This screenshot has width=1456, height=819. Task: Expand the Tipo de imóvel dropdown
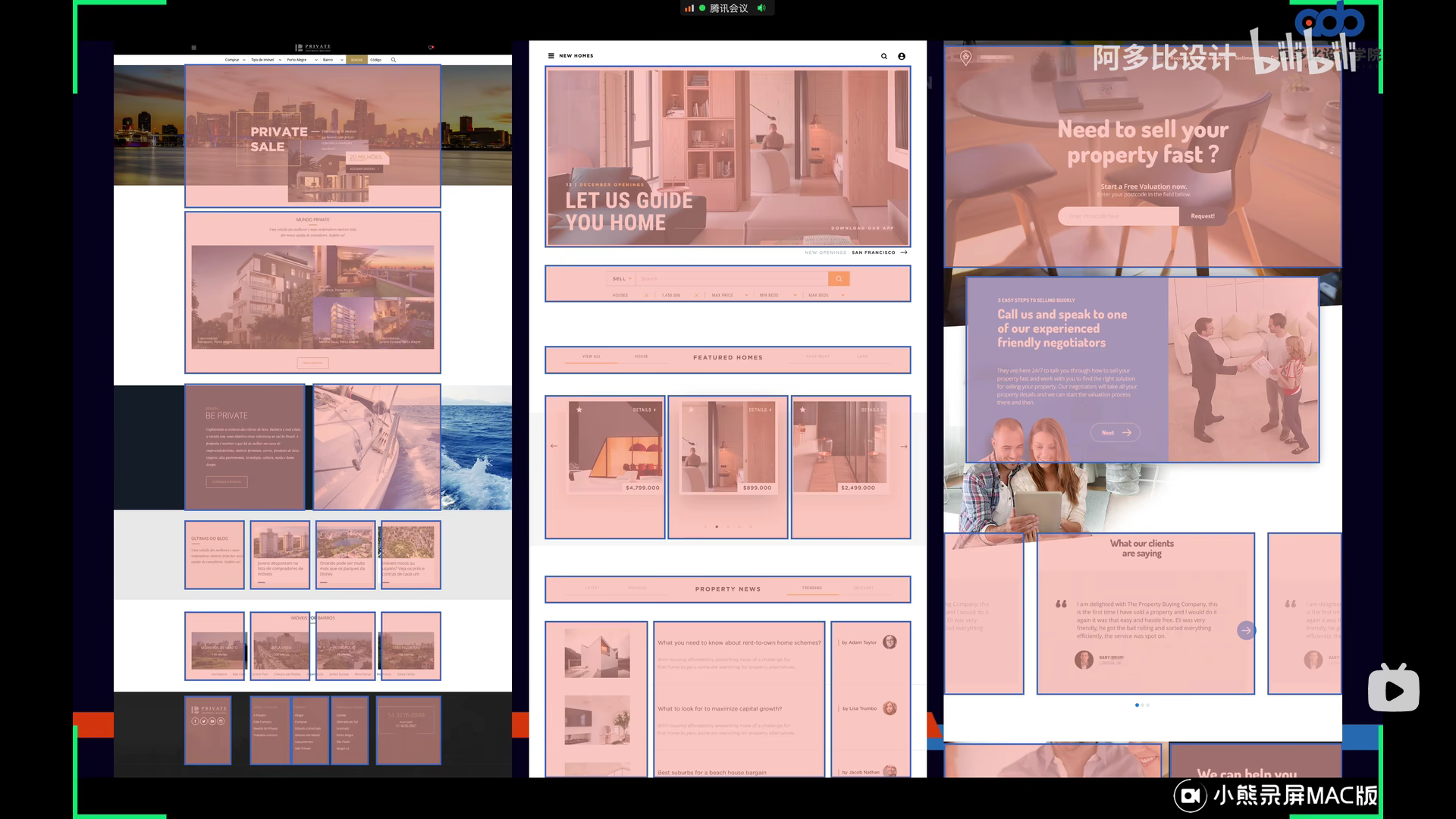coord(265,60)
